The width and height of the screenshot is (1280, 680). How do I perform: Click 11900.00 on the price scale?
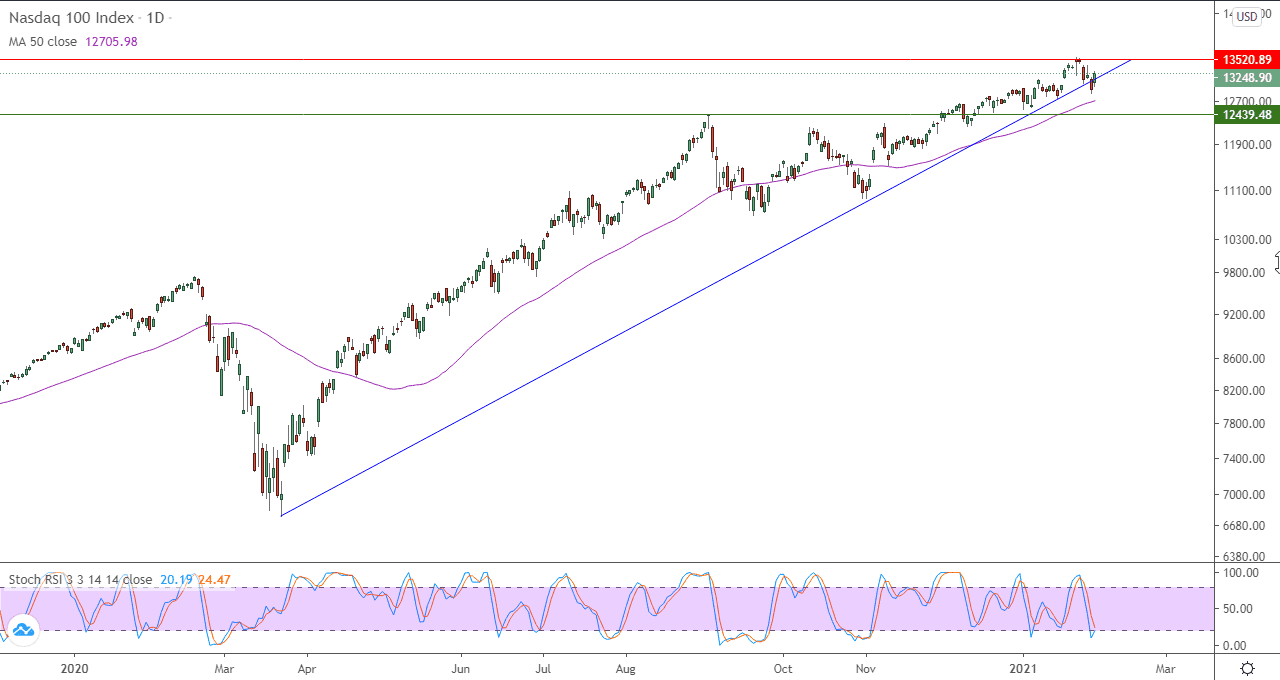(1247, 145)
